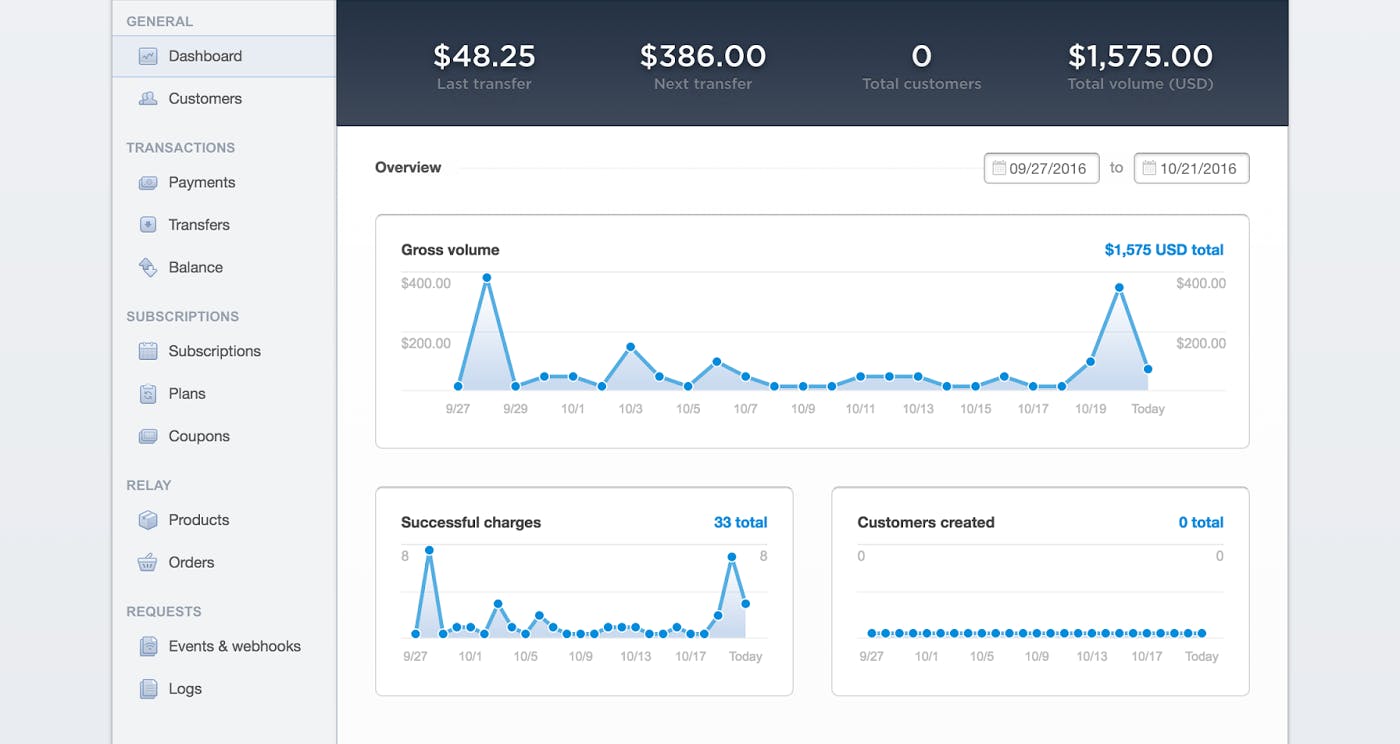Open Plans via its tag icon
Image resolution: width=1400 pixels, height=744 pixels.
click(147, 393)
